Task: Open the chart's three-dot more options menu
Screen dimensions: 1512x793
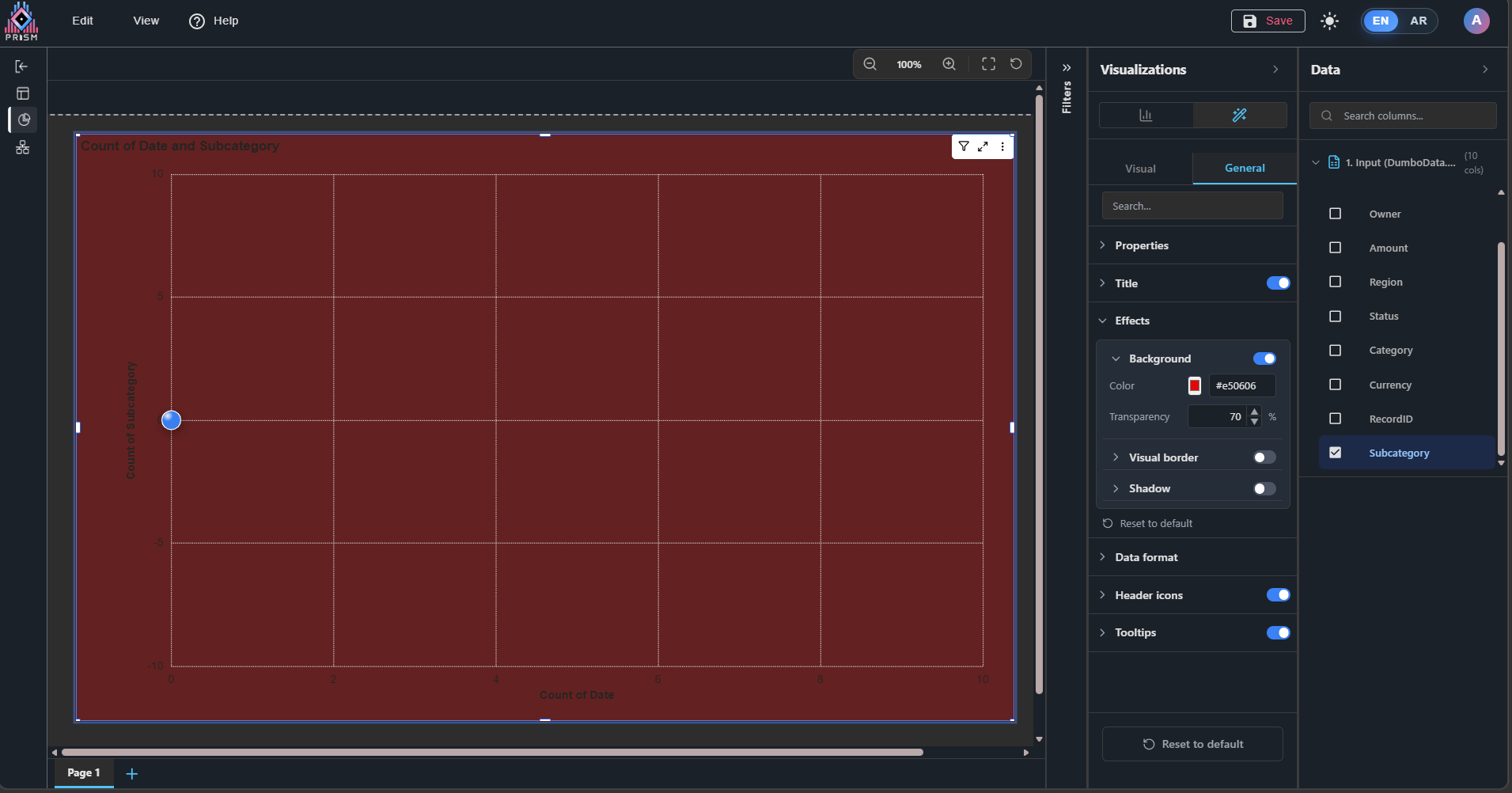Action: coord(1002,146)
